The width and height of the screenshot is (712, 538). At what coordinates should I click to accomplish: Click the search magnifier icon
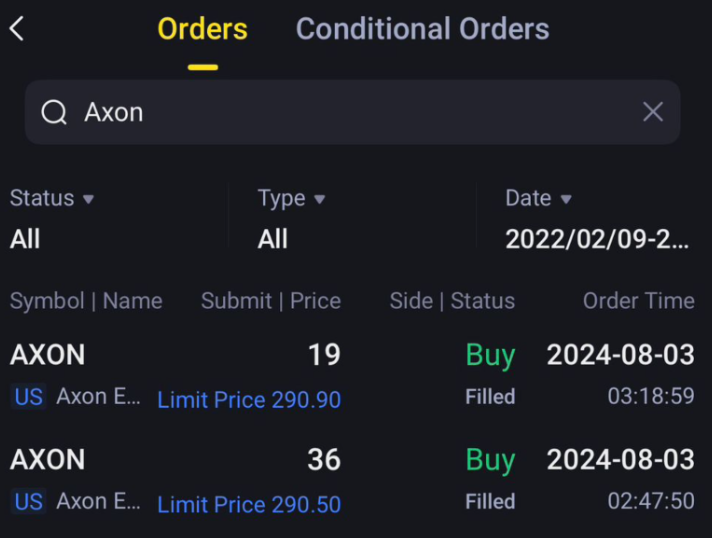click(53, 112)
